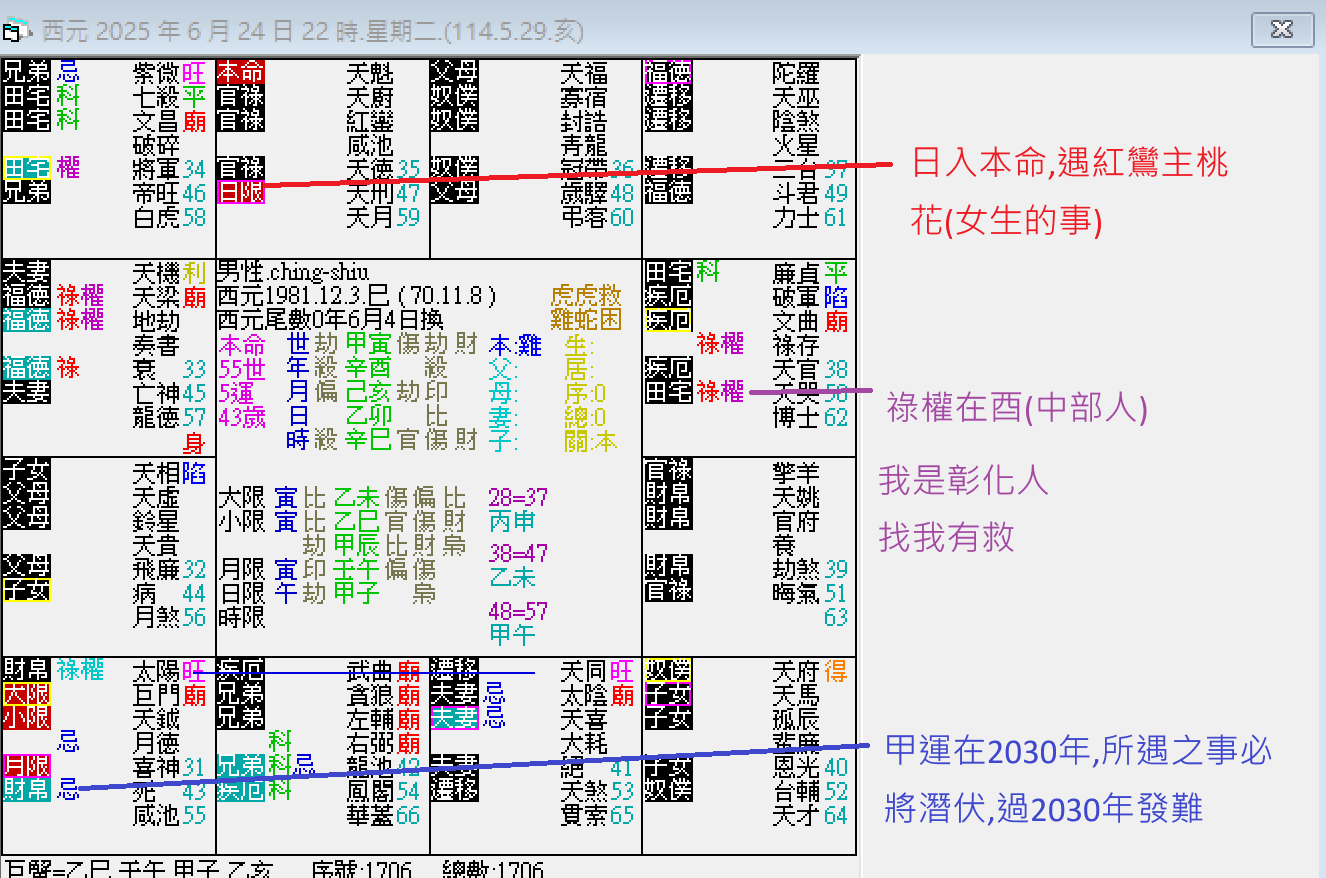Click the 天月 59 entry
The image size is (1326, 878).
(x=383, y=216)
